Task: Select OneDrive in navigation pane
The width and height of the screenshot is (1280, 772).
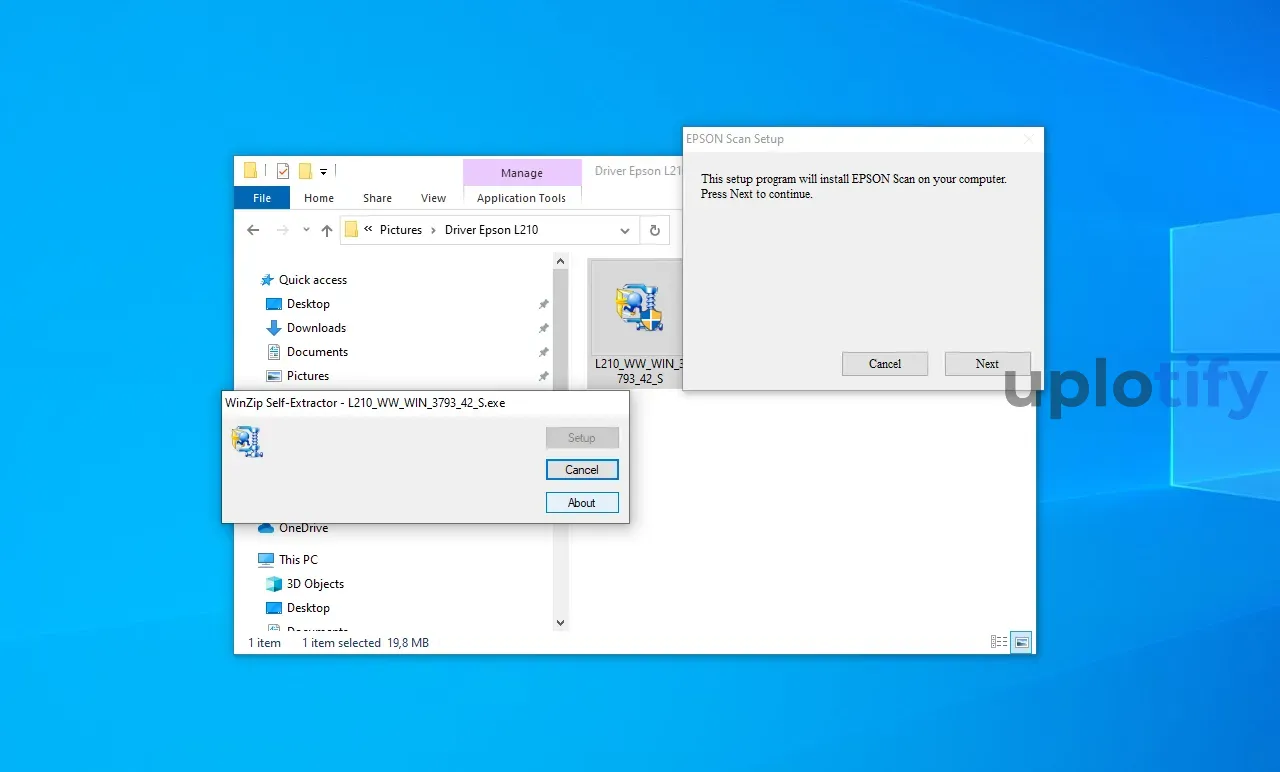Action: point(303,528)
